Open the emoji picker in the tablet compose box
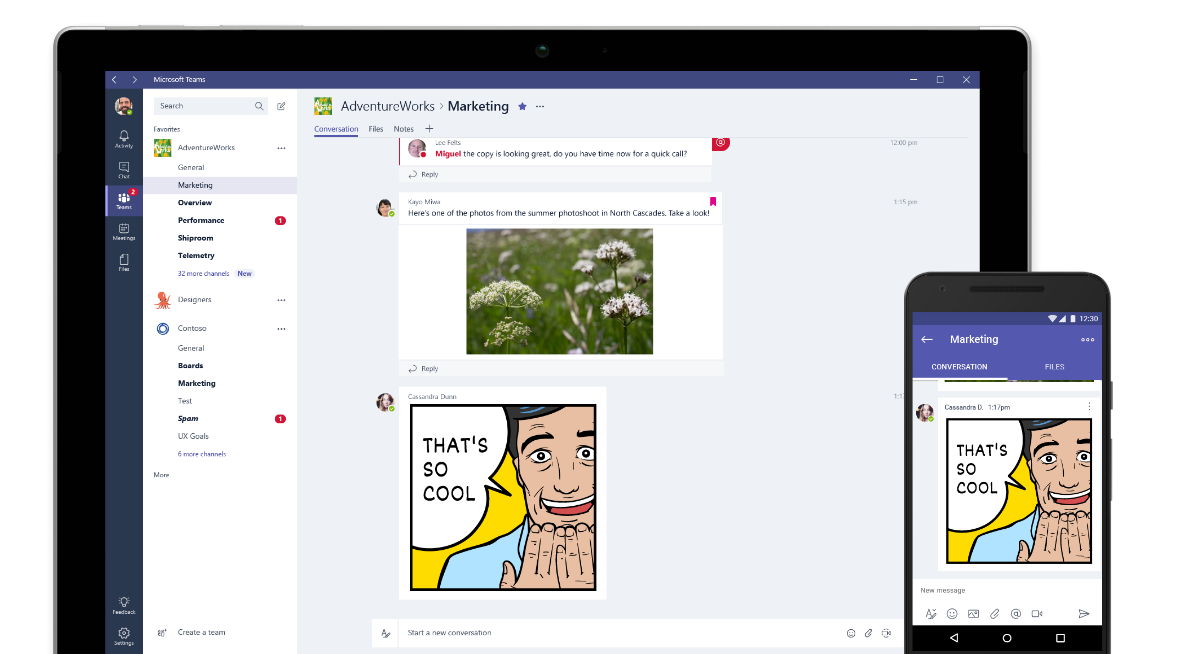 point(851,633)
